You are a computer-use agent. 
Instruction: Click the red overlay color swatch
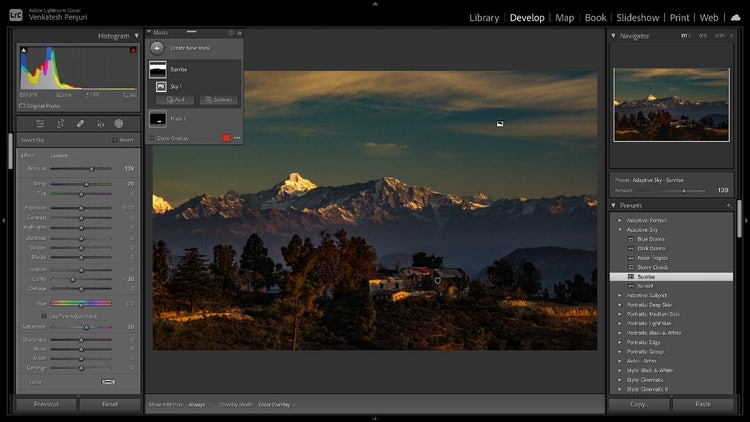226,138
